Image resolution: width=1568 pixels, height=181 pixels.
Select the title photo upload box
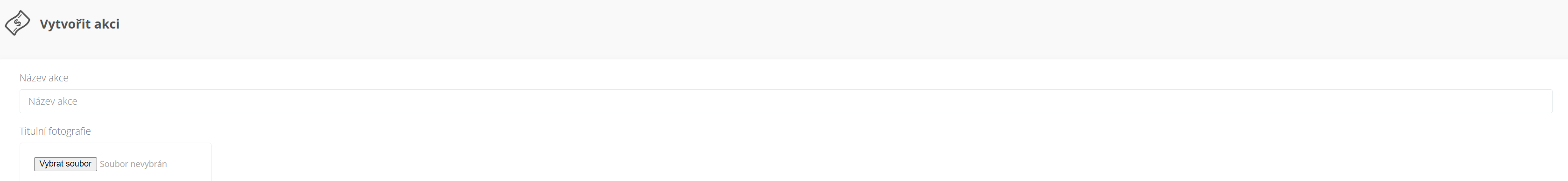click(116, 162)
